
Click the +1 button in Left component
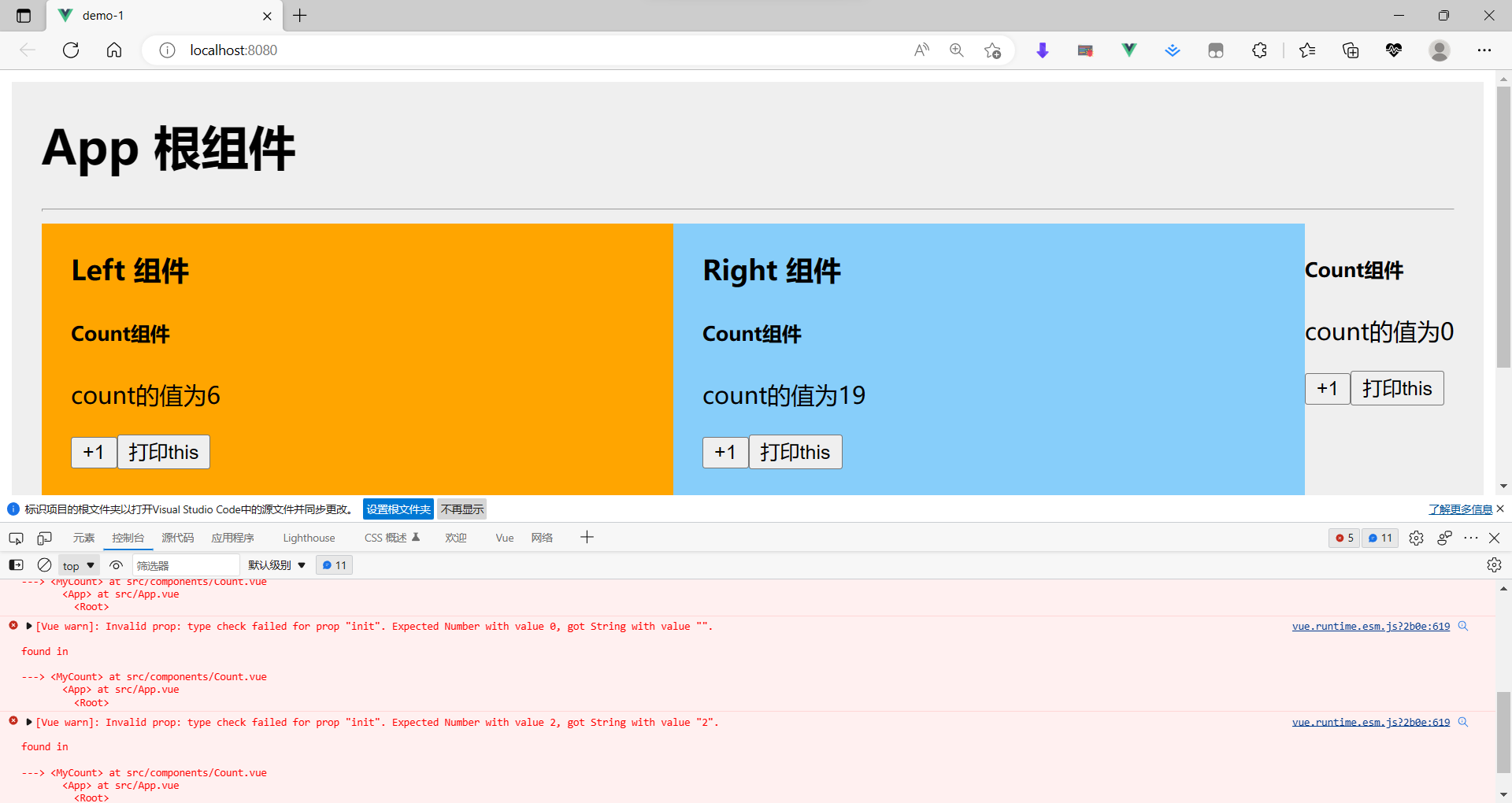coord(94,452)
